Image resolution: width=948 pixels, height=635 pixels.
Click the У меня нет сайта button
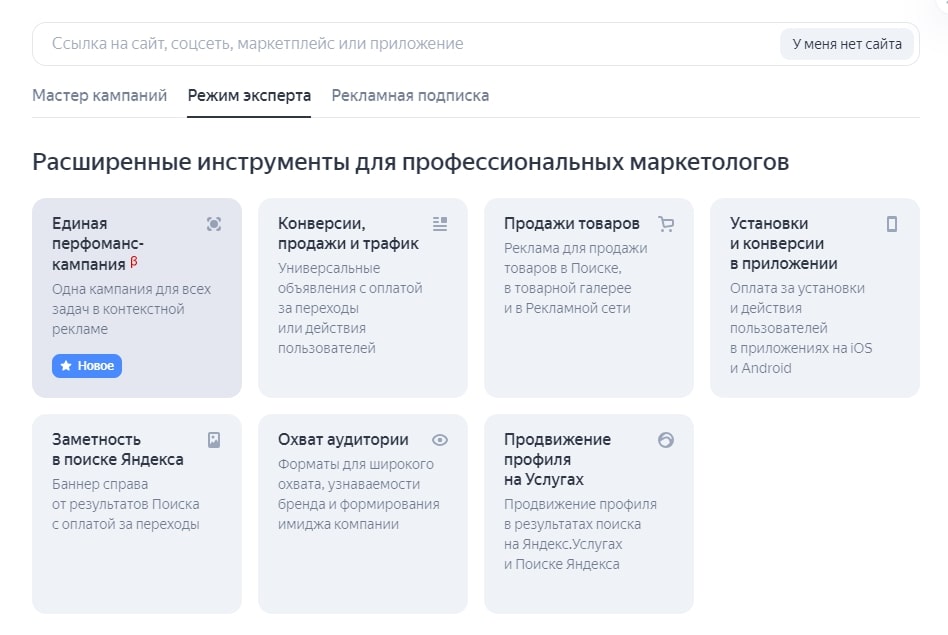[847, 44]
